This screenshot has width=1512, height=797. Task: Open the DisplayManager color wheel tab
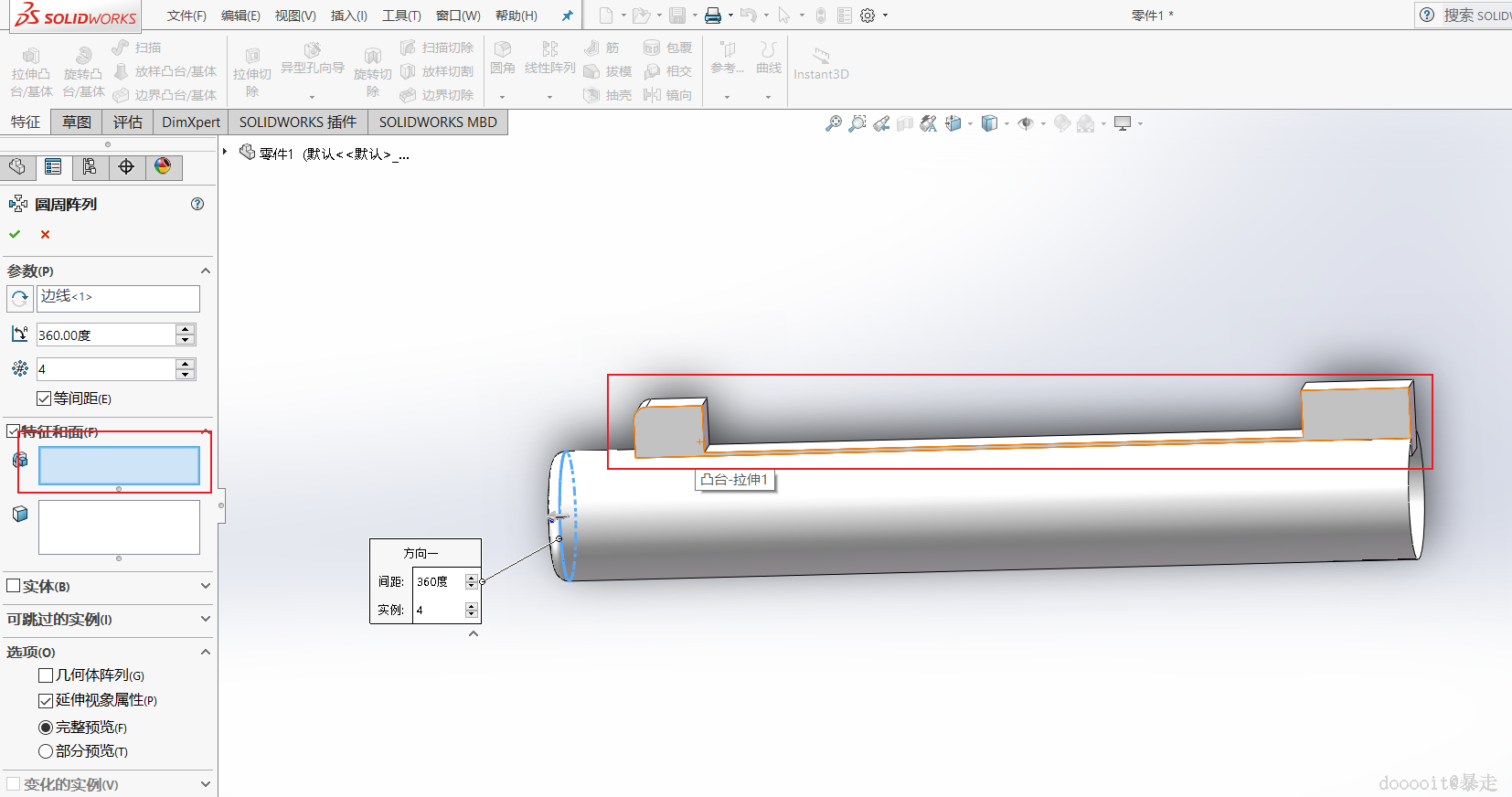tap(163, 166)
